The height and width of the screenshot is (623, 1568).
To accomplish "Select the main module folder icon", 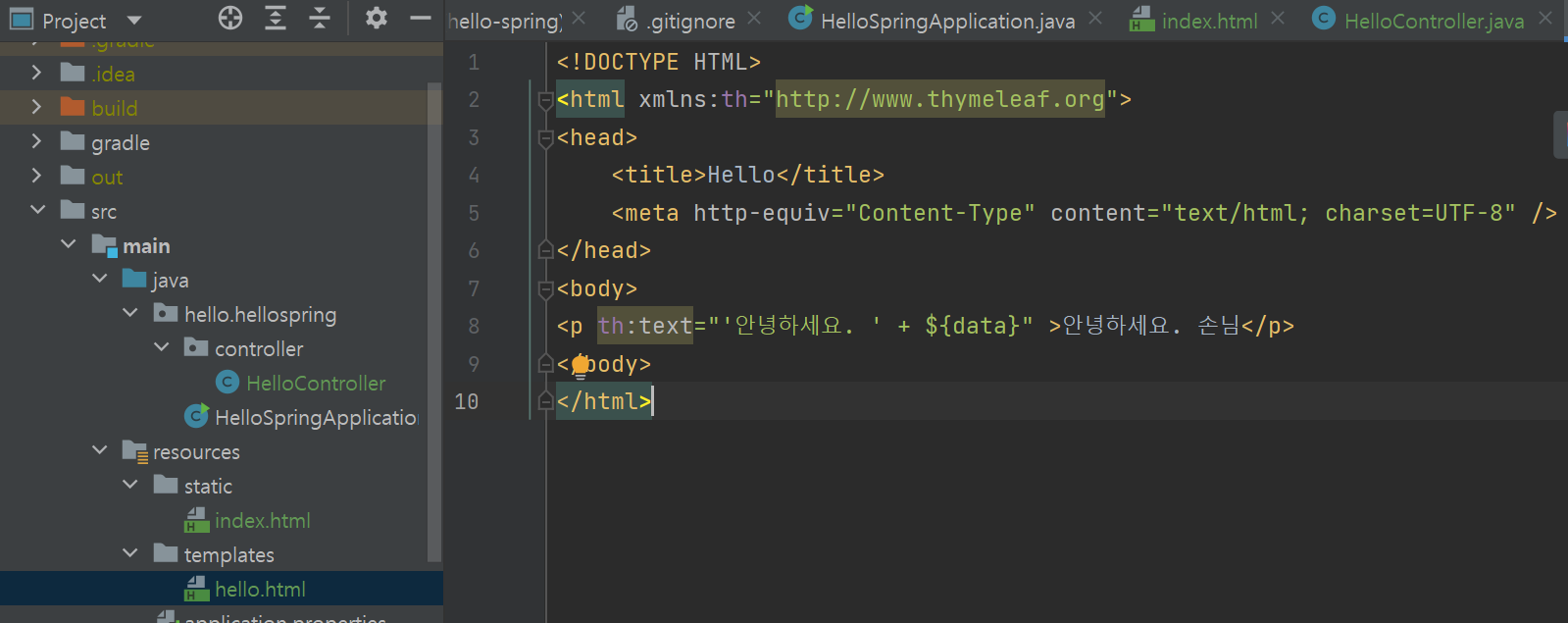I will point(104,245).
